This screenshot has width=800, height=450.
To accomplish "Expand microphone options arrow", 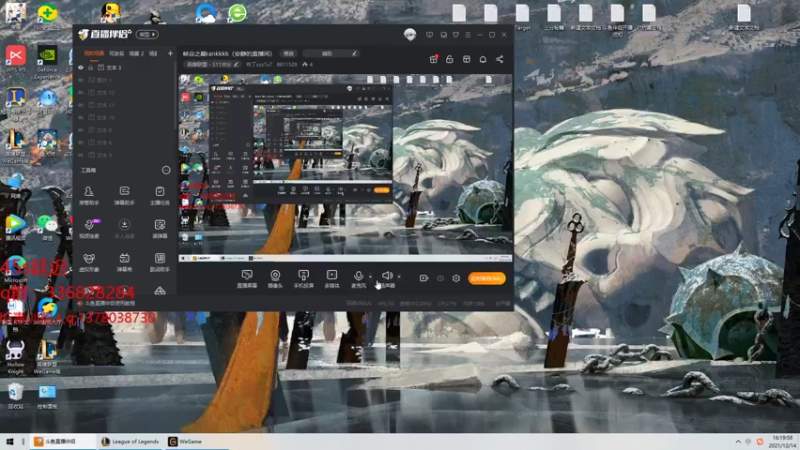I will point(370,277).
